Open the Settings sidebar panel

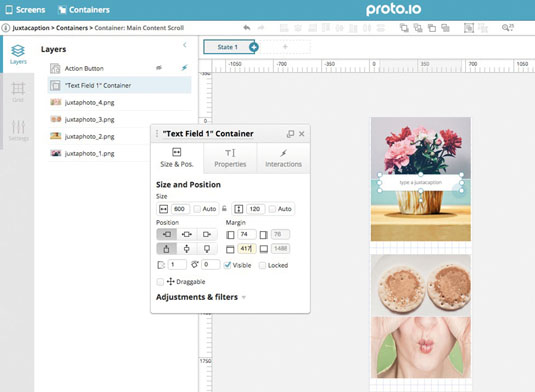(x=18, y=130)
